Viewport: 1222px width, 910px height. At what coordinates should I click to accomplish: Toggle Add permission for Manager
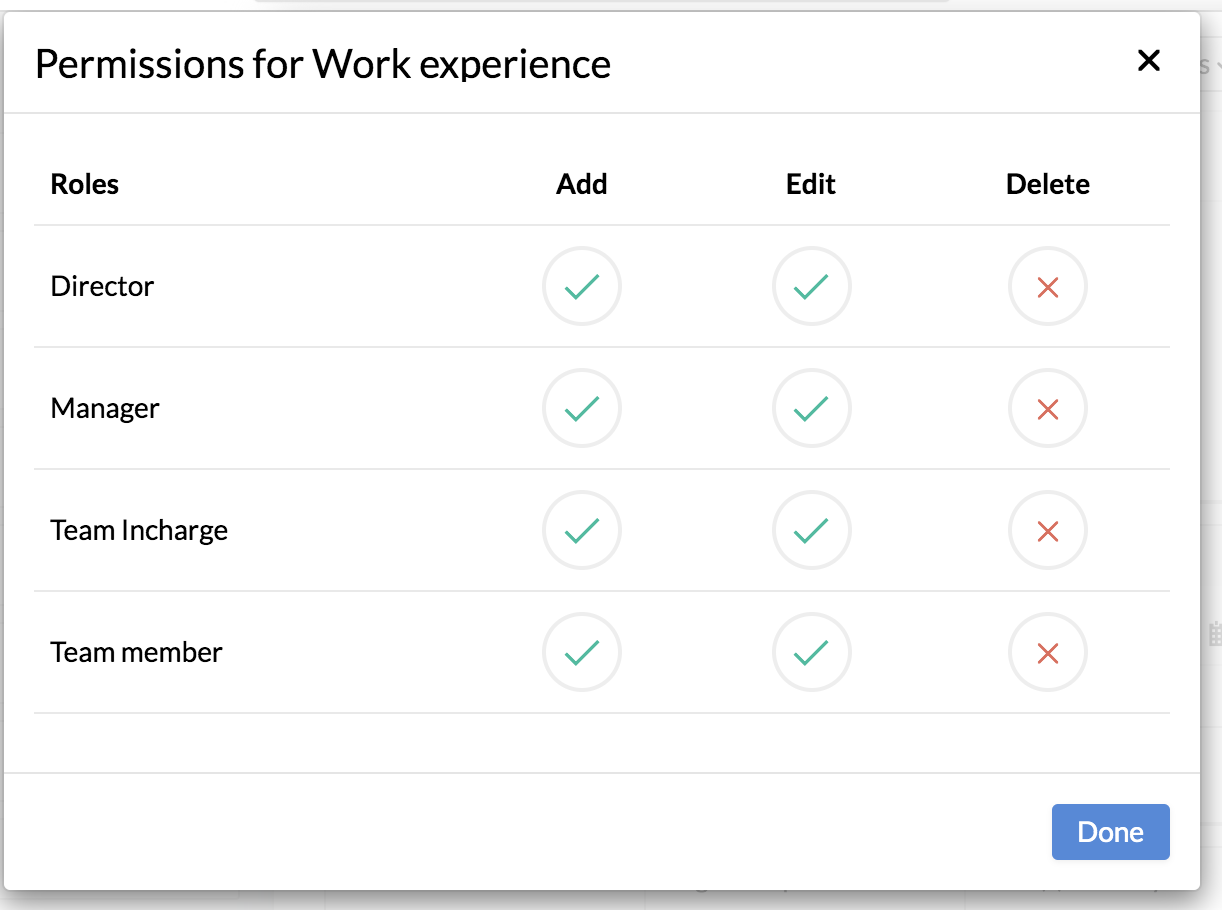click(582, 408)
